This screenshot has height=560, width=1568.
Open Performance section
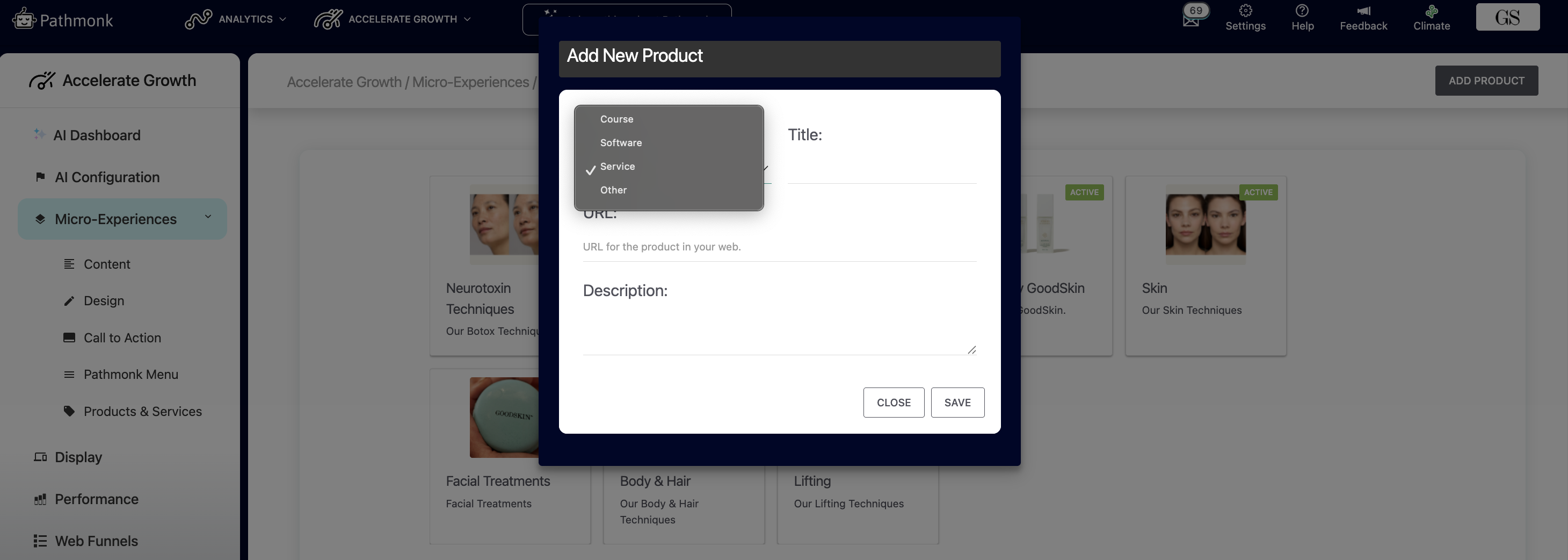pyautogui.click(x=97, y=499)
